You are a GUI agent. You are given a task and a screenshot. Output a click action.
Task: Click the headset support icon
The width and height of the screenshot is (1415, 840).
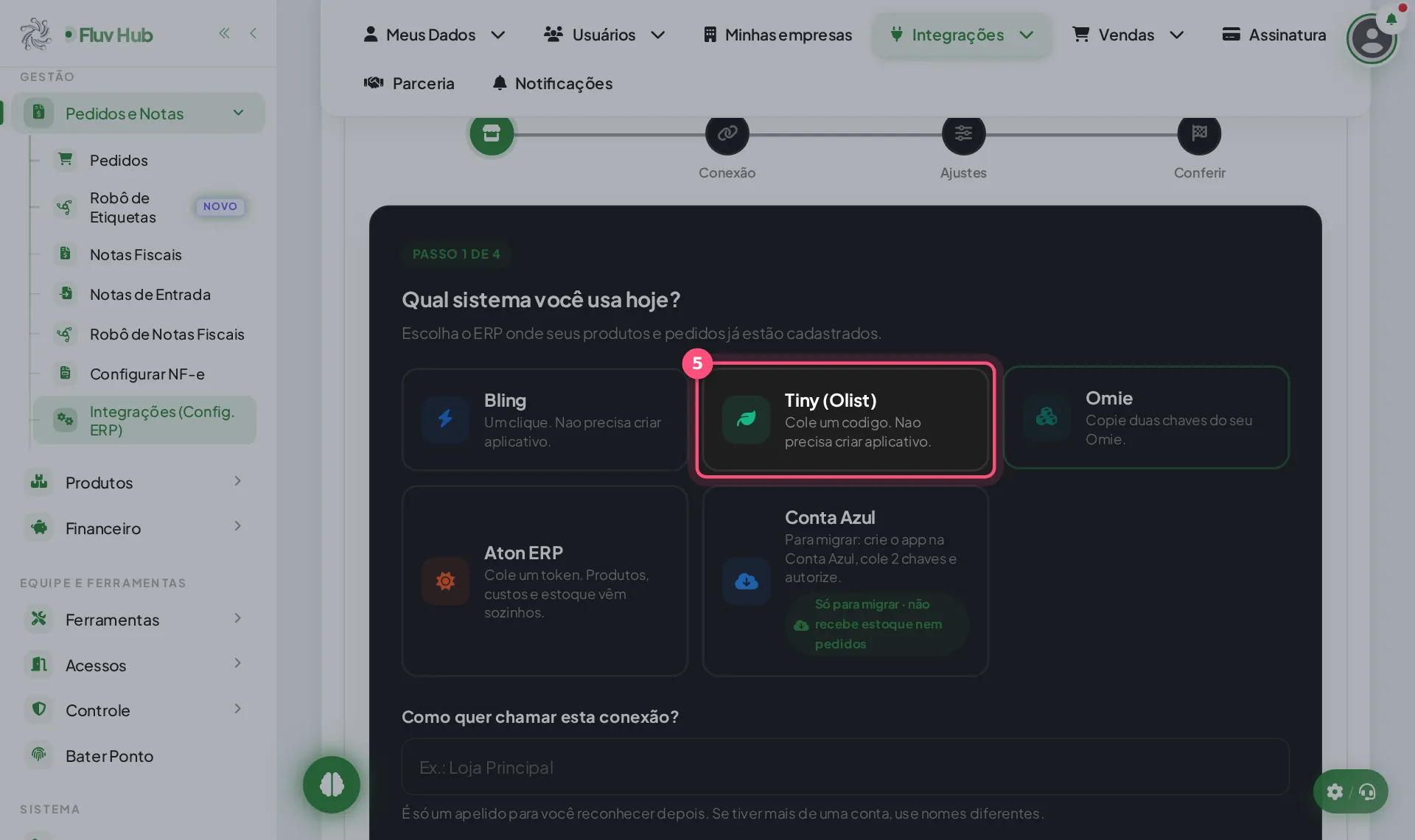pyautogui.click(x=1367, y=792)
